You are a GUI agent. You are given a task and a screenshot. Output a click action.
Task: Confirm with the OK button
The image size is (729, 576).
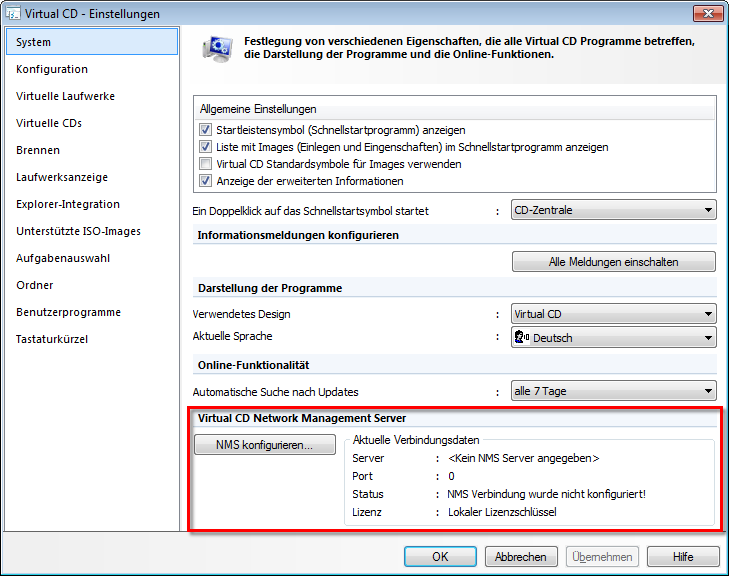440,556
